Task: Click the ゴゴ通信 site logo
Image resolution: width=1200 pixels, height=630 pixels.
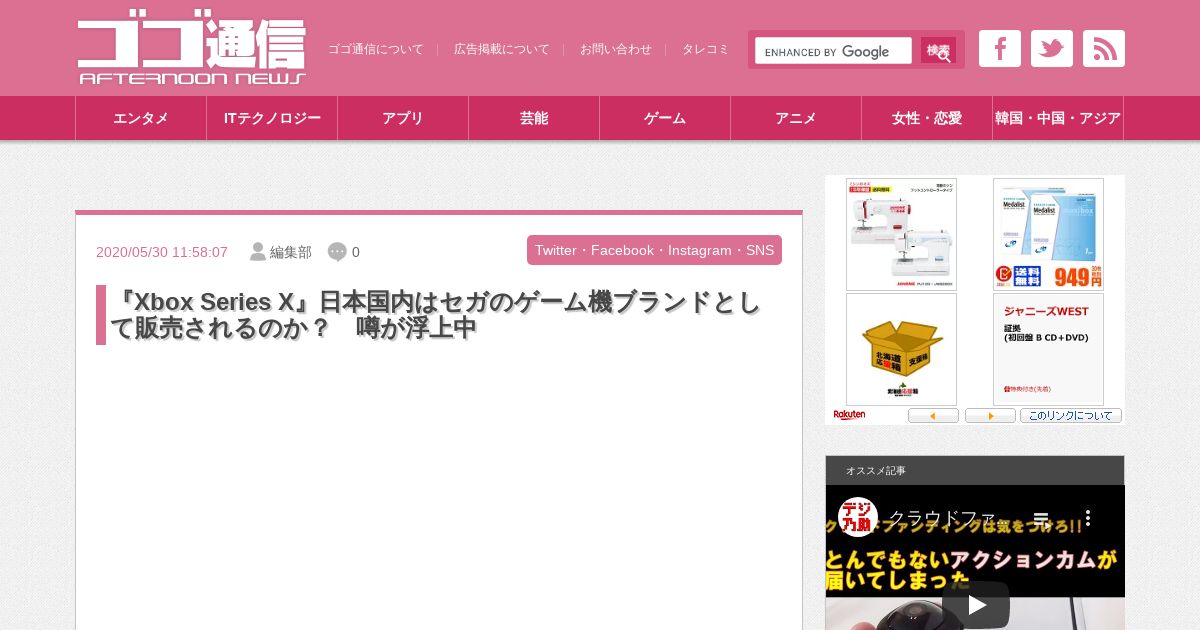Action: tap(192, 48)
